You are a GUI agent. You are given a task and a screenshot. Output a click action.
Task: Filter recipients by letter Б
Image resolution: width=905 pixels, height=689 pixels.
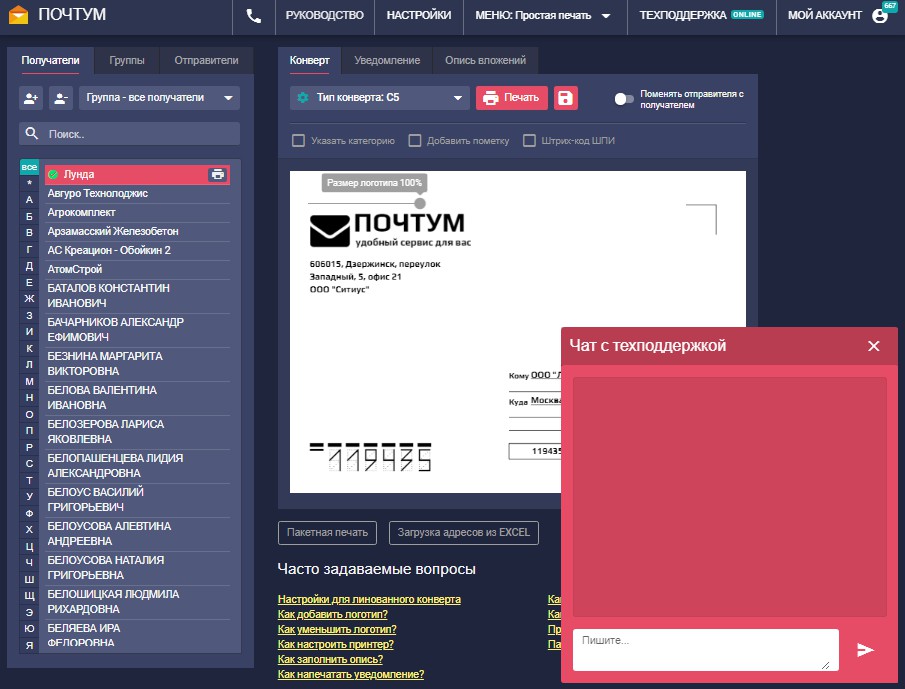pos(29,216)
